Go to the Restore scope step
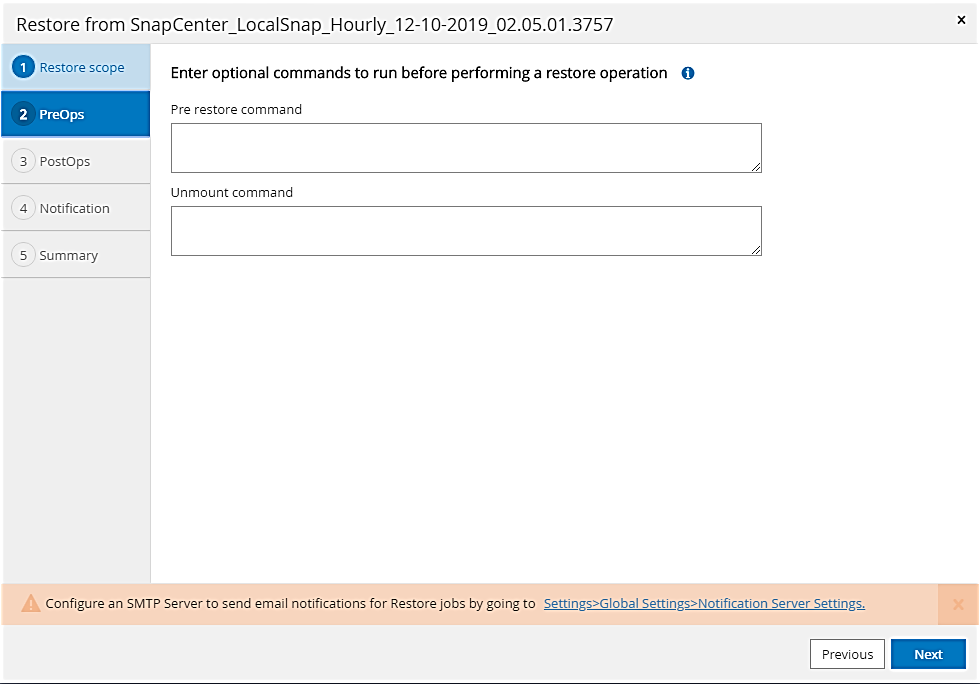The width and height of the screenshot is (980, 684). 82,68
